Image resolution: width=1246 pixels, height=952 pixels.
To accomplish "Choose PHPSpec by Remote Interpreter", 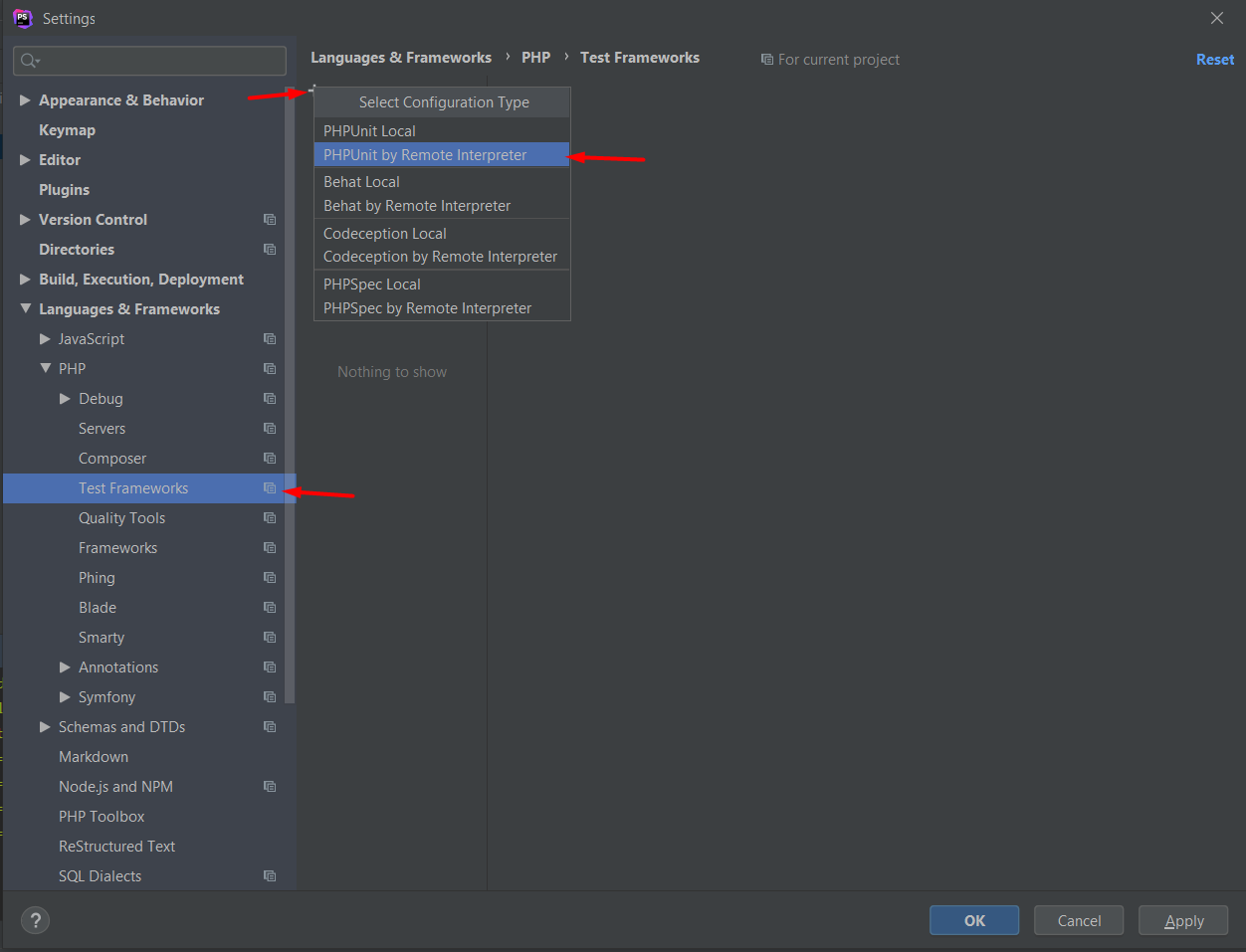I will coord(442,307).
